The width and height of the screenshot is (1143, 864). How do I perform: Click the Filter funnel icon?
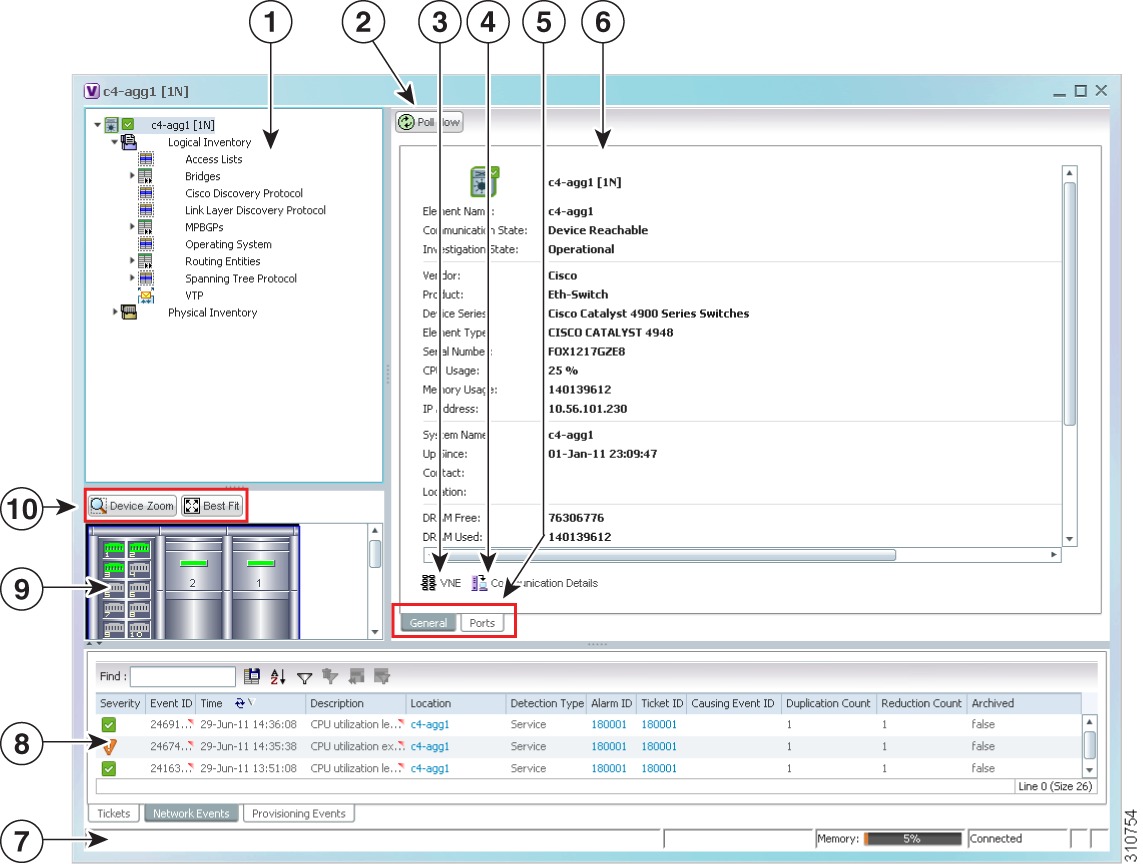point(305,677)
